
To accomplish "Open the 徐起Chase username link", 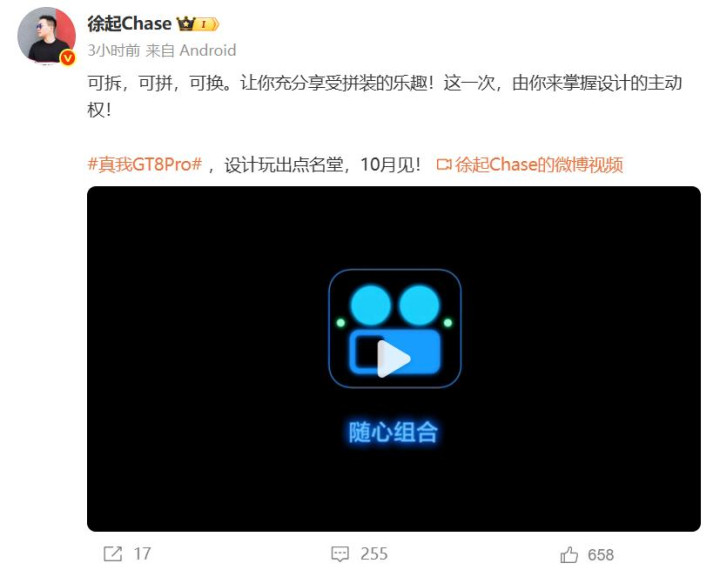I will point(129,23).
